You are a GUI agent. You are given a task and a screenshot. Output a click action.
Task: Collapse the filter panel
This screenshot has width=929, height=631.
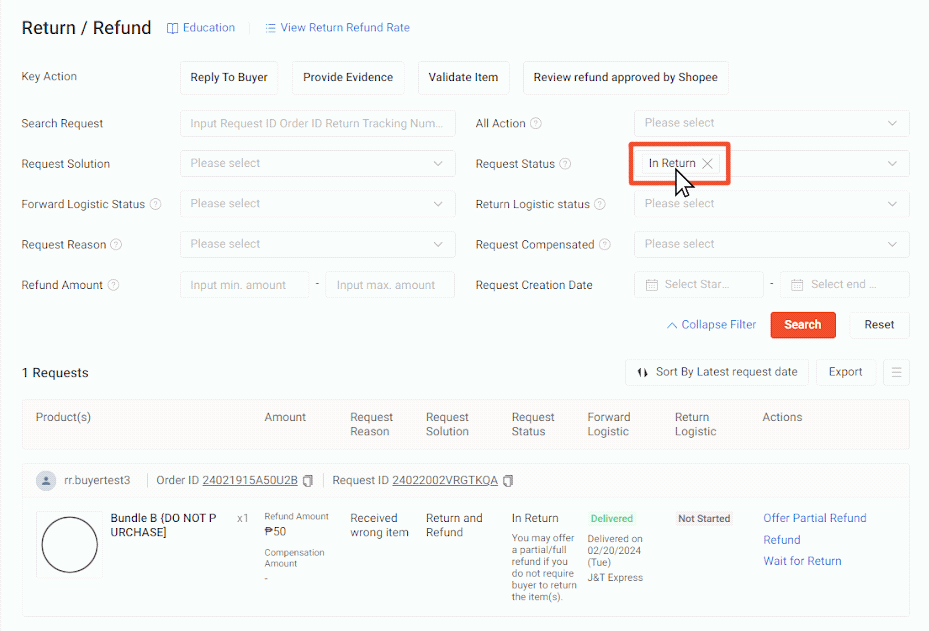(x=711, y=325)
